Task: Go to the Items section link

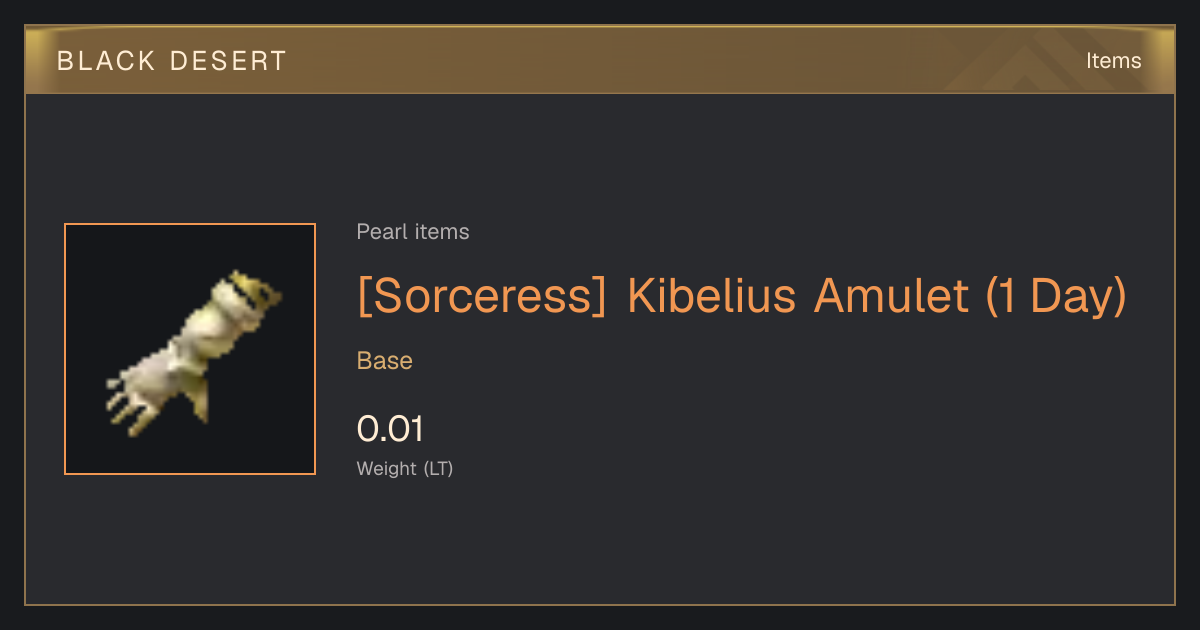Action: click(x=1113, y=61)
